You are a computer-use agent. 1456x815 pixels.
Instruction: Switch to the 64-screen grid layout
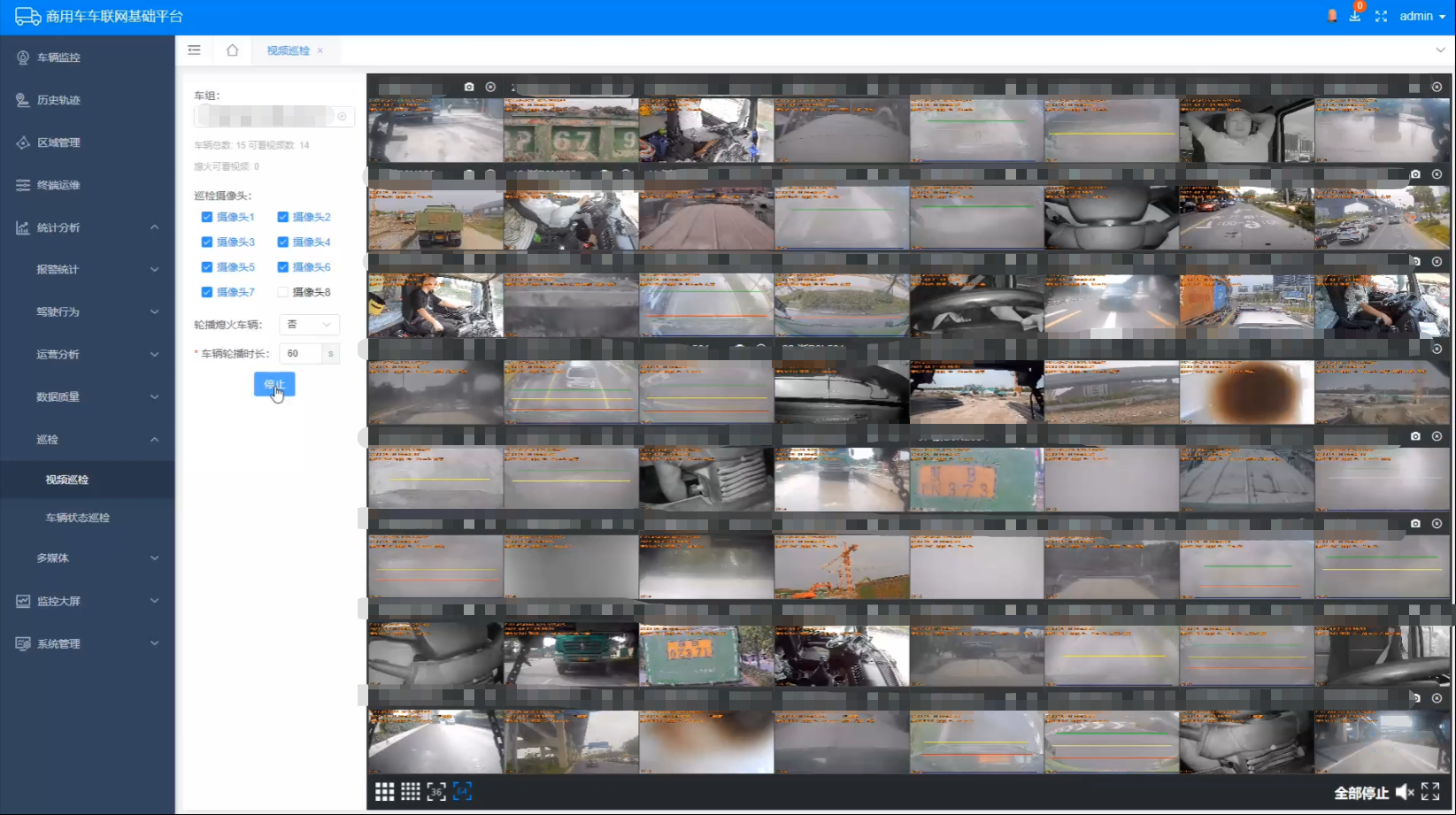click(x=462, y=792)
